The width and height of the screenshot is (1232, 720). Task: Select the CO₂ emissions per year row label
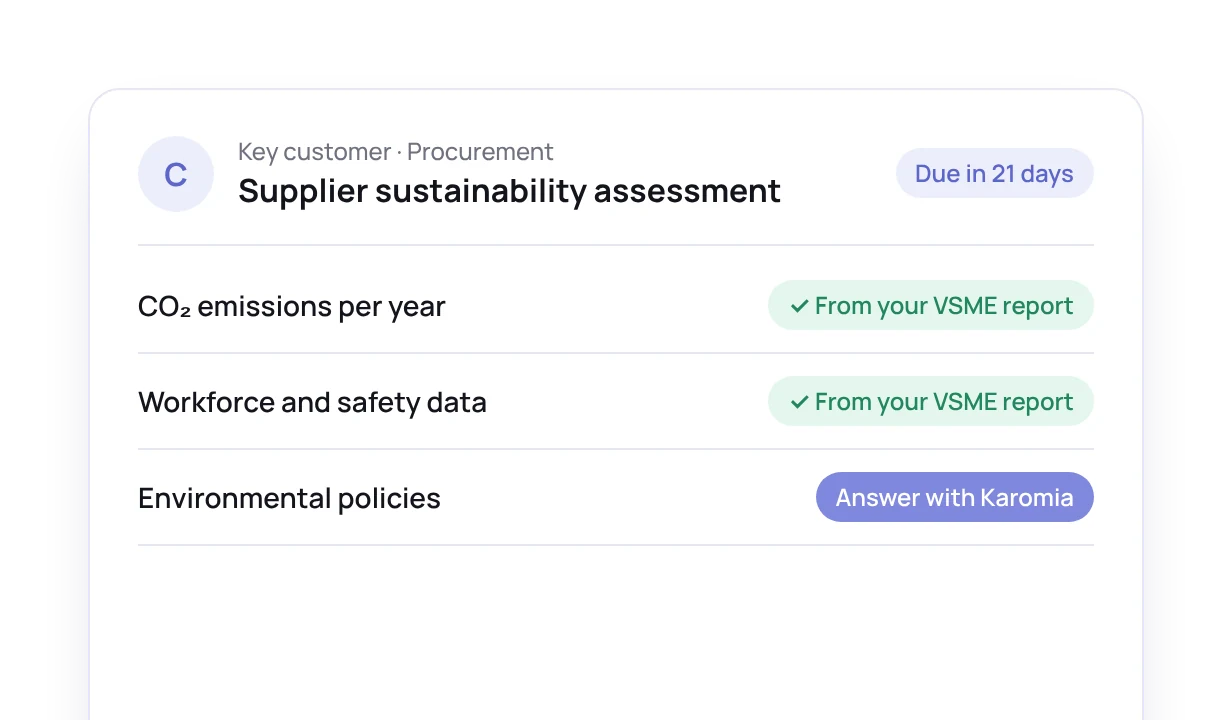pyautogui.click(x=291, y=306)
